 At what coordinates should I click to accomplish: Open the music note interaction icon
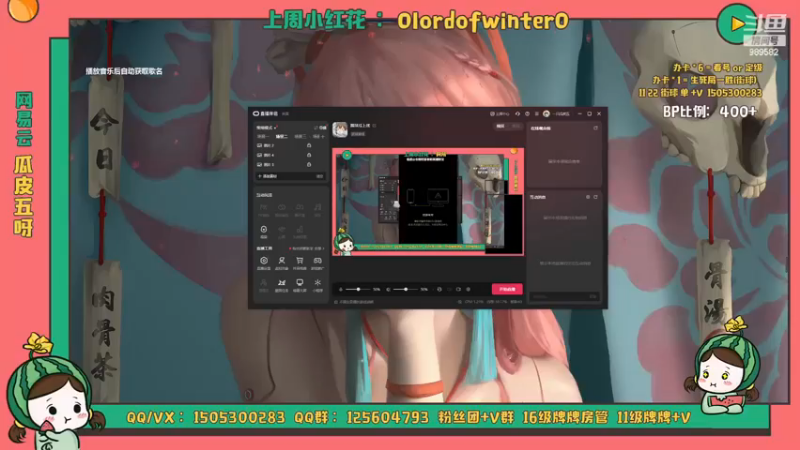pos(317,209)
